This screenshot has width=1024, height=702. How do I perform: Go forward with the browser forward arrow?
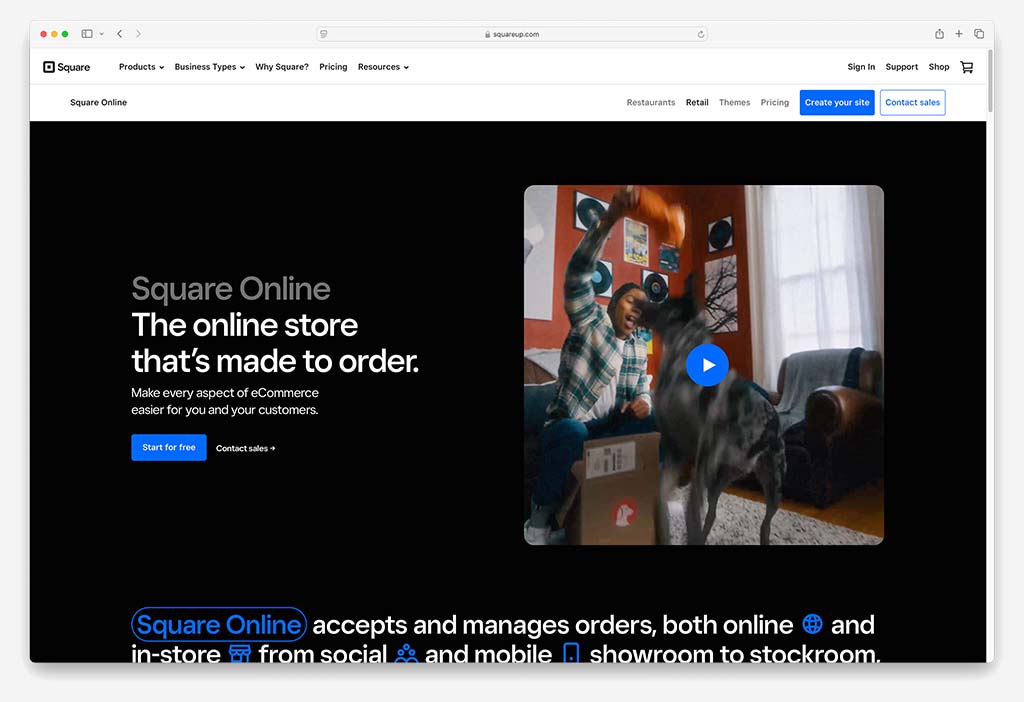click(x=138, y=34)
